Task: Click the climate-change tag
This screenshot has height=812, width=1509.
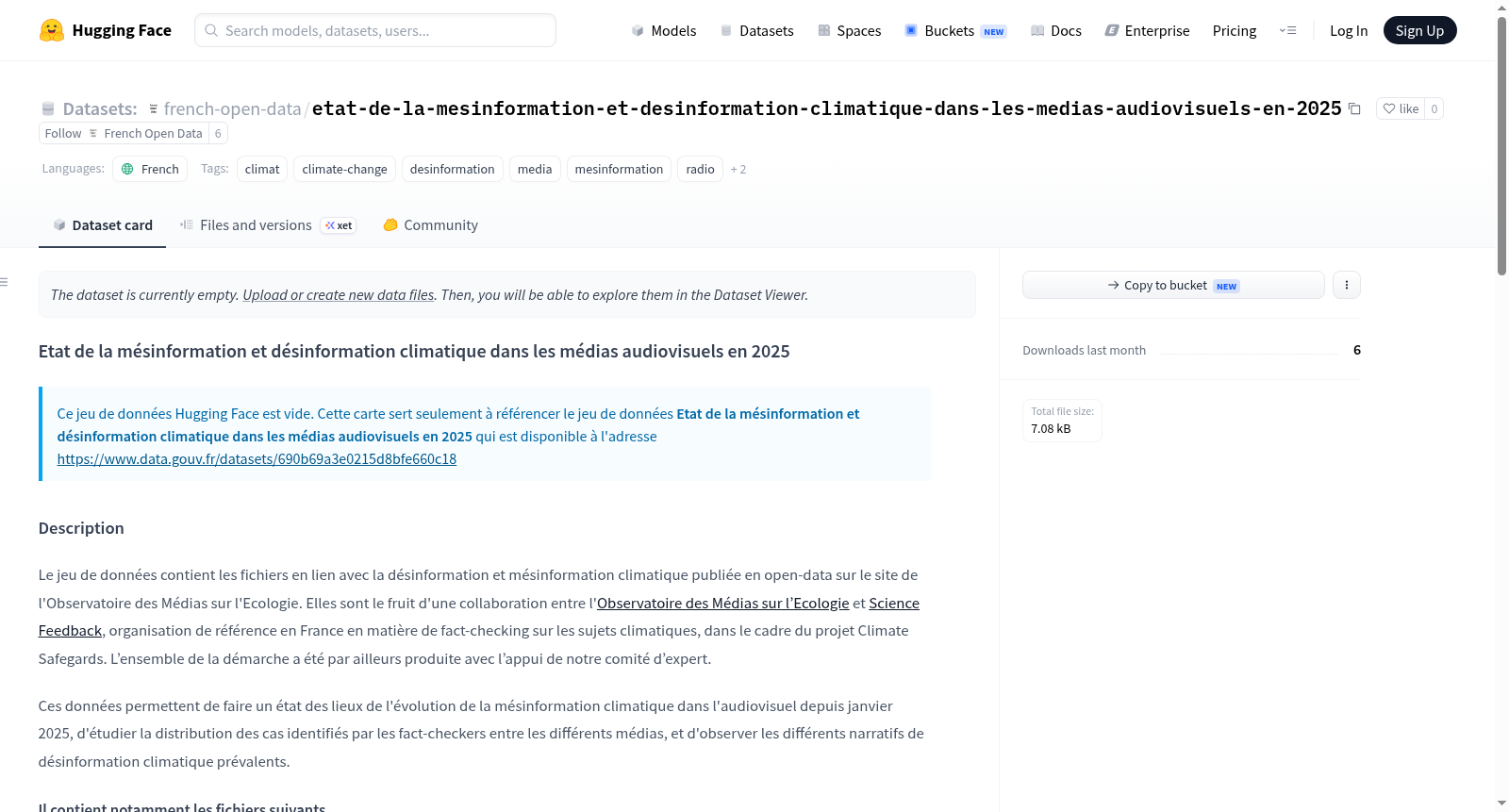Action: [344, 169]
